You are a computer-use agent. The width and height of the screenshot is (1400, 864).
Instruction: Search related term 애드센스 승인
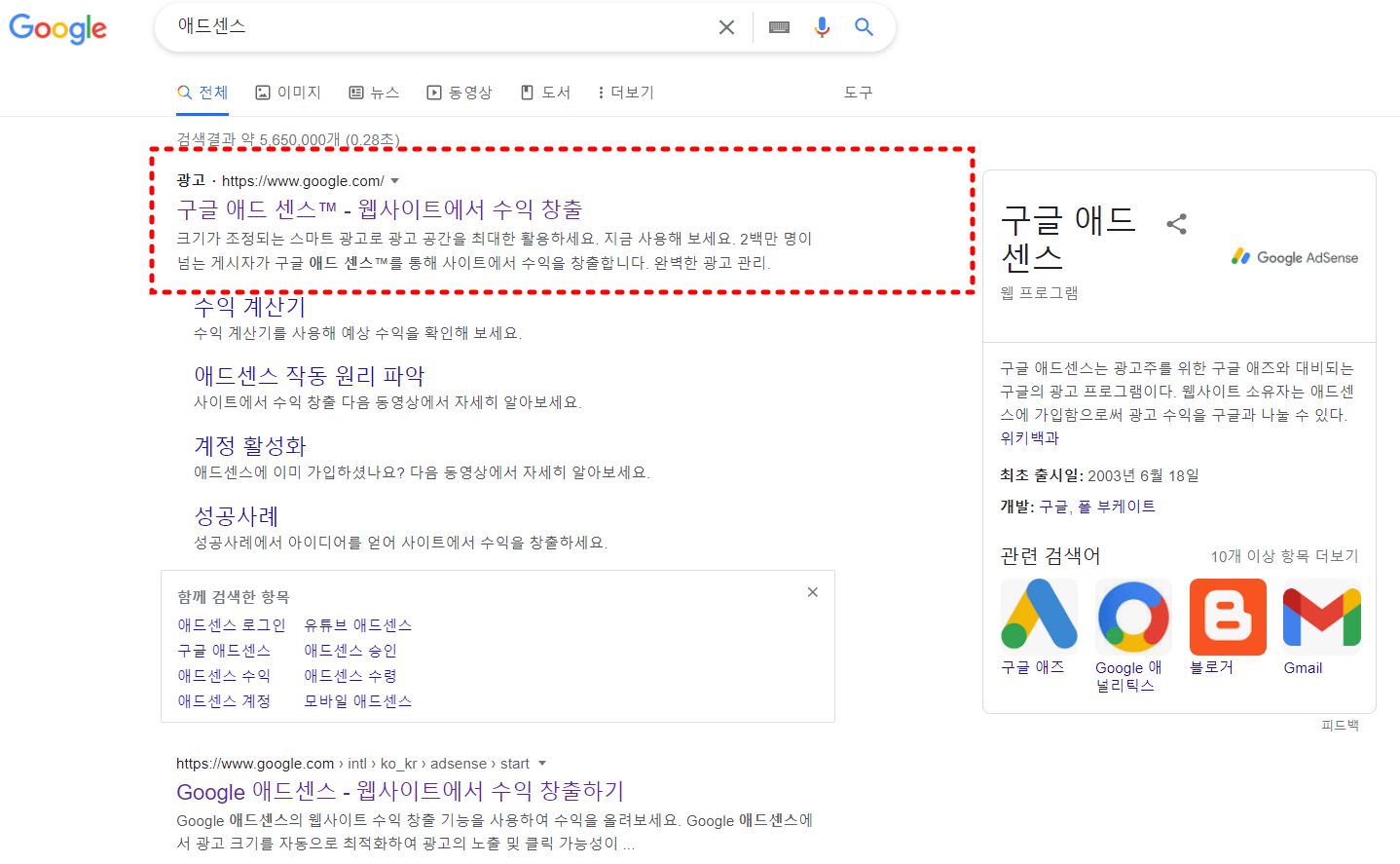pos(350,651)
